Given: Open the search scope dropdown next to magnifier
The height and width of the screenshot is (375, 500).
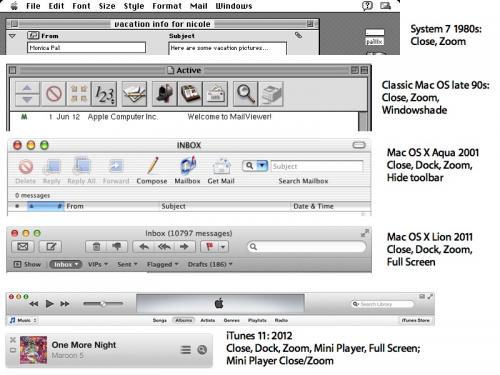Looking at the screenshot, I should tap(262, 166).
